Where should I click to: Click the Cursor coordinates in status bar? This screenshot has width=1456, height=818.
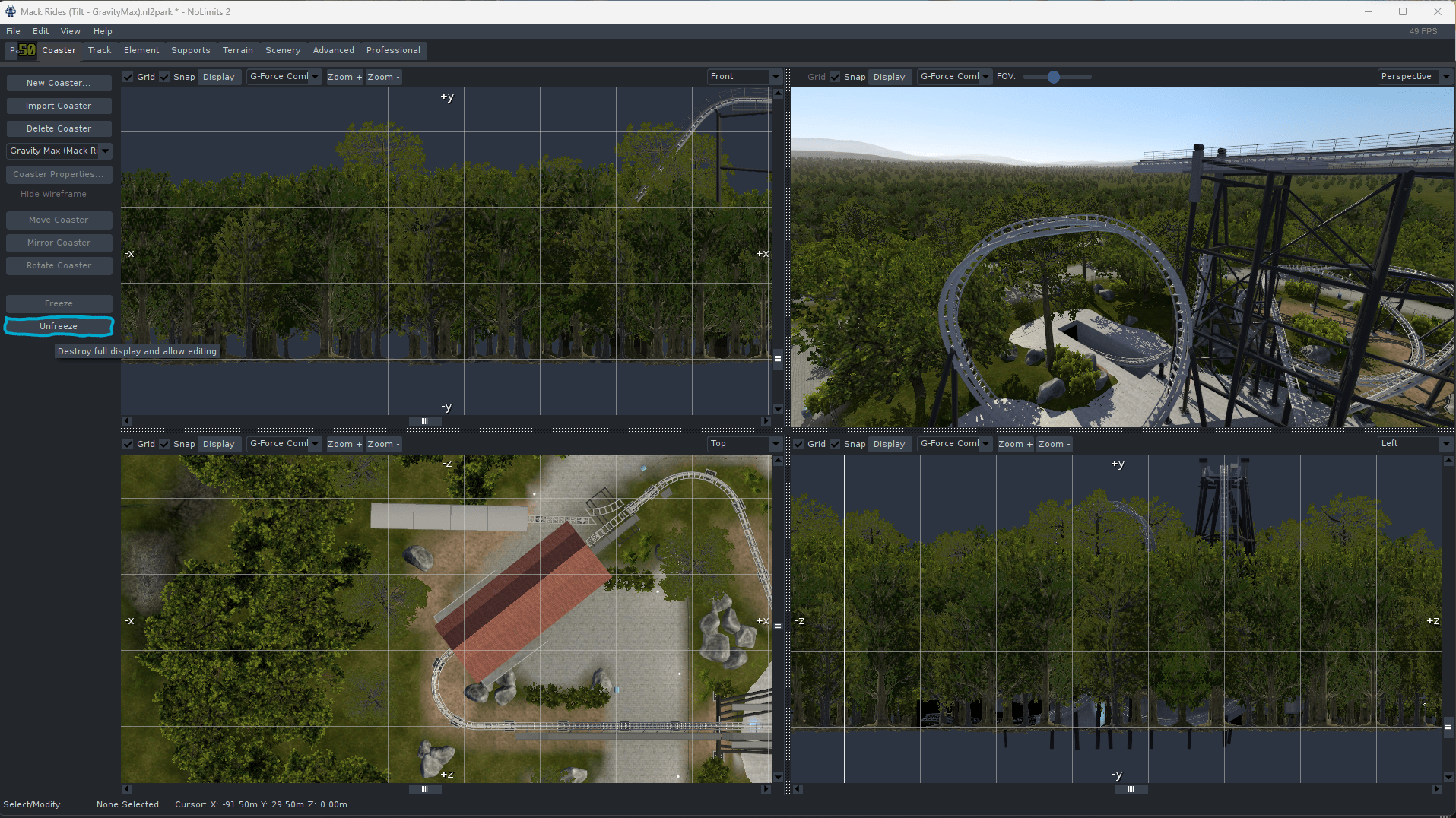261,804
